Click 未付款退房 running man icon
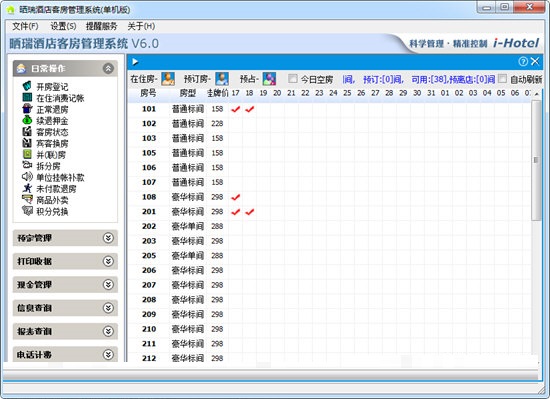The image size is (550, 399). point(27,188)
